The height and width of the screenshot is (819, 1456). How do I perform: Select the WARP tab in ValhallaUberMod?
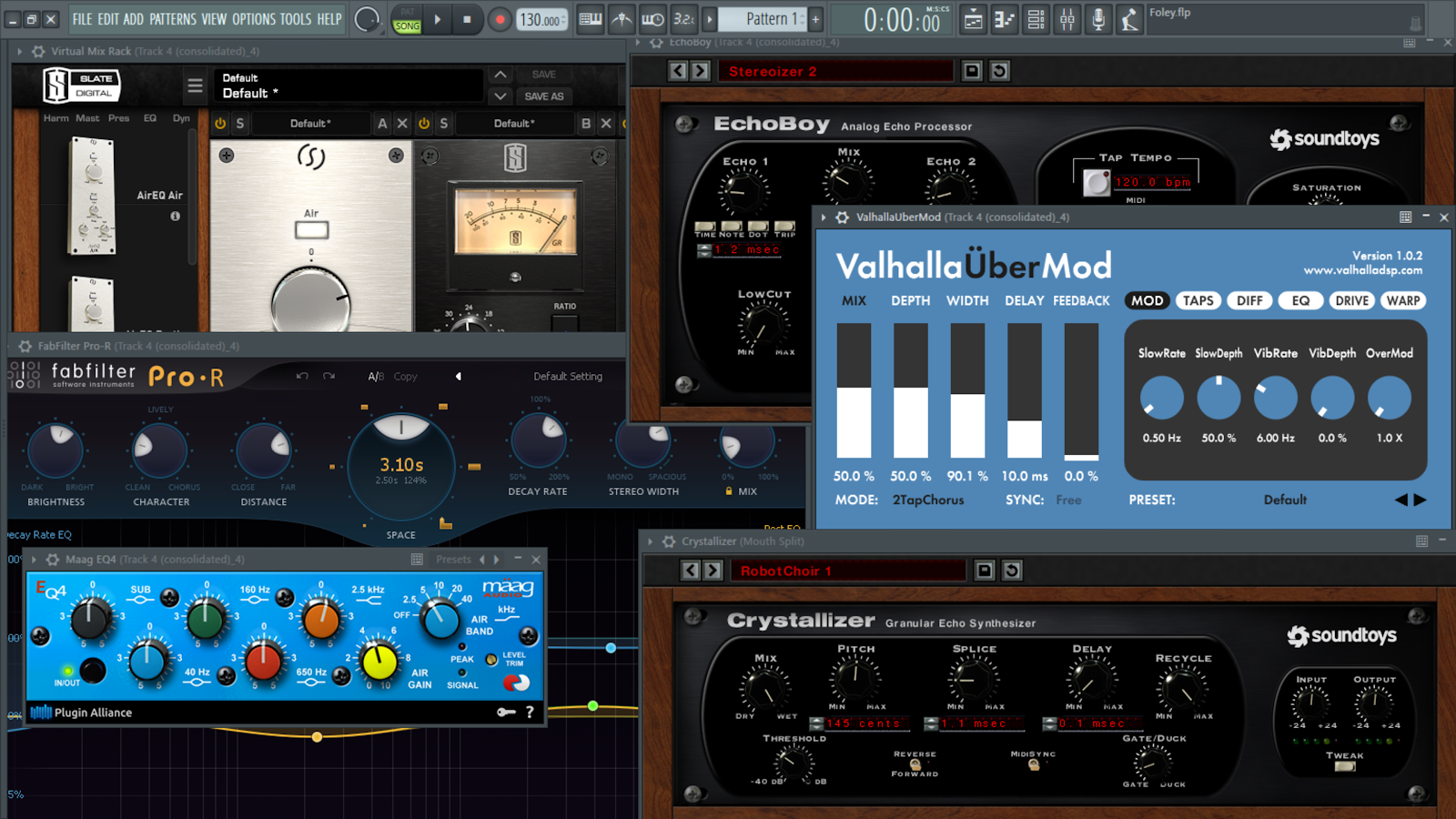coord(1403,301)
